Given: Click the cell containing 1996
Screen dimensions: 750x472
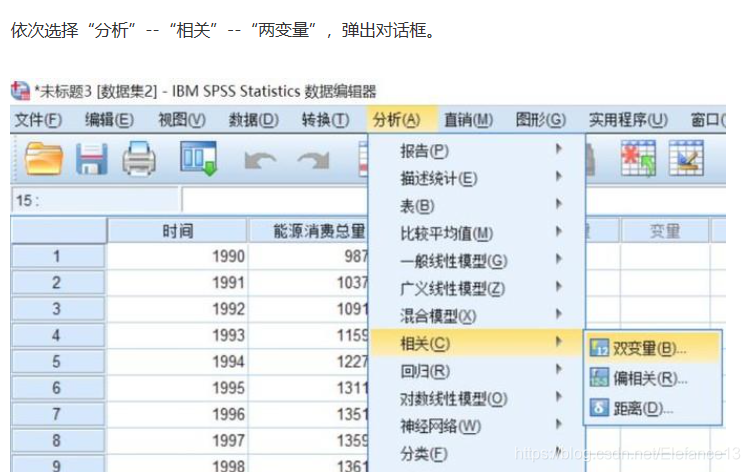Looking at the screenshot, I should click(x=177, y=414).
